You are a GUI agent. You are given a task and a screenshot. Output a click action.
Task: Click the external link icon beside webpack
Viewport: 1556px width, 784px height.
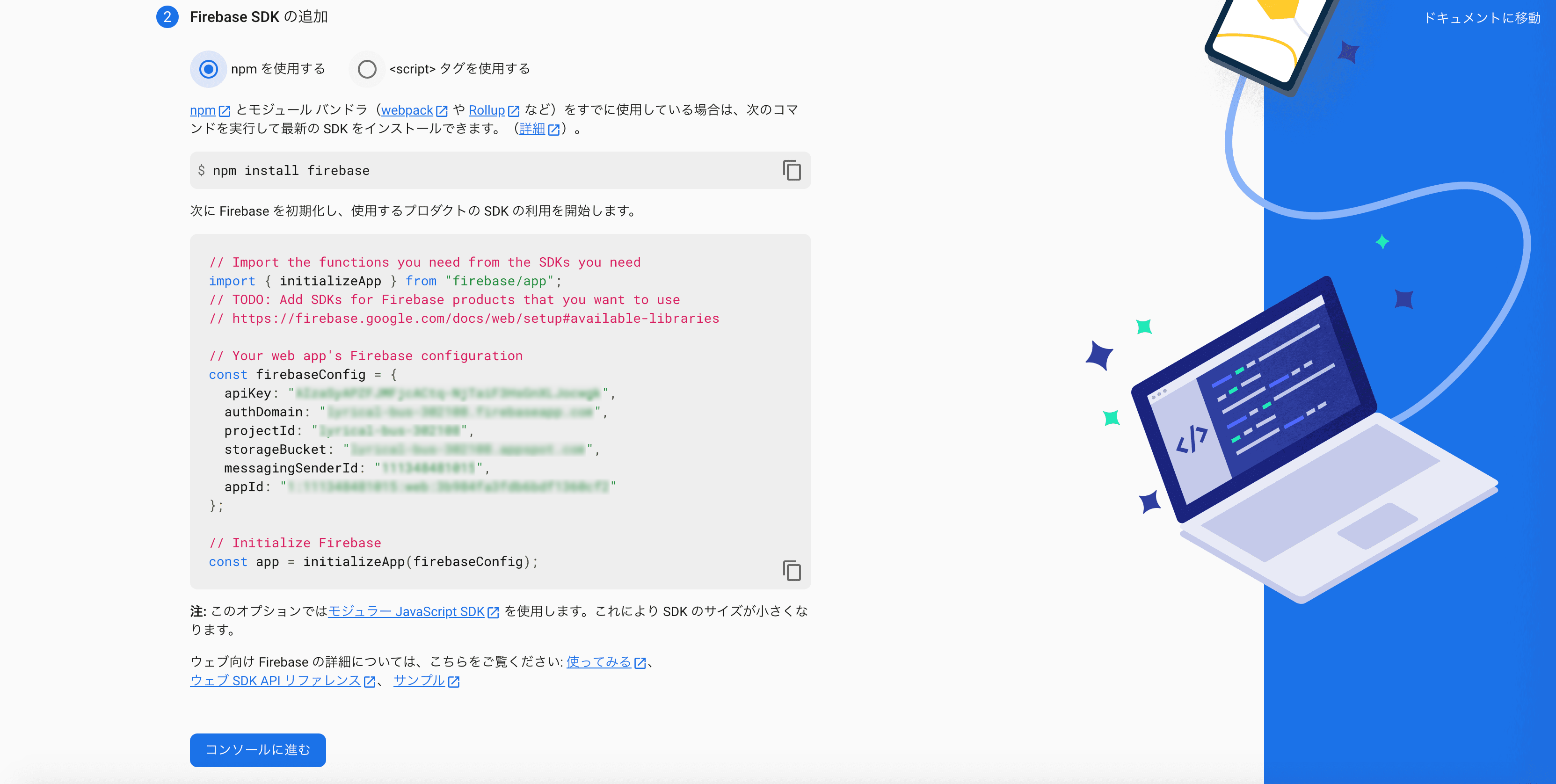pyautogui.click(x=443, y=110)
